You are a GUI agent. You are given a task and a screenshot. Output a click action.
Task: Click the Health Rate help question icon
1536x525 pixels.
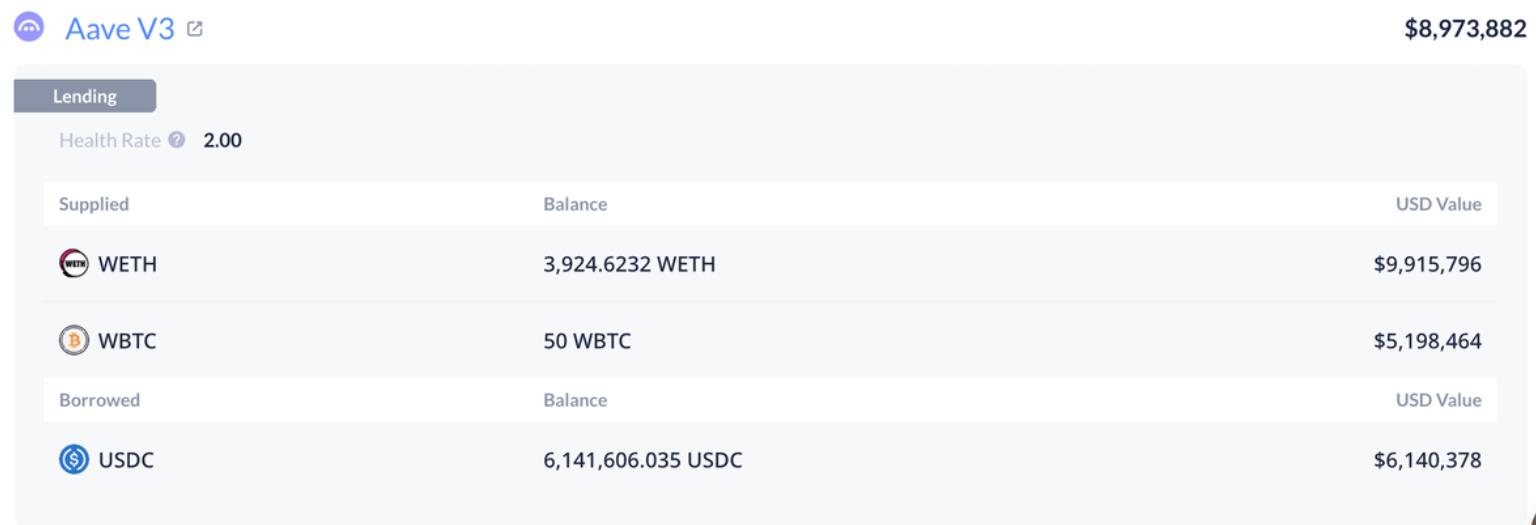click(177, 141)
